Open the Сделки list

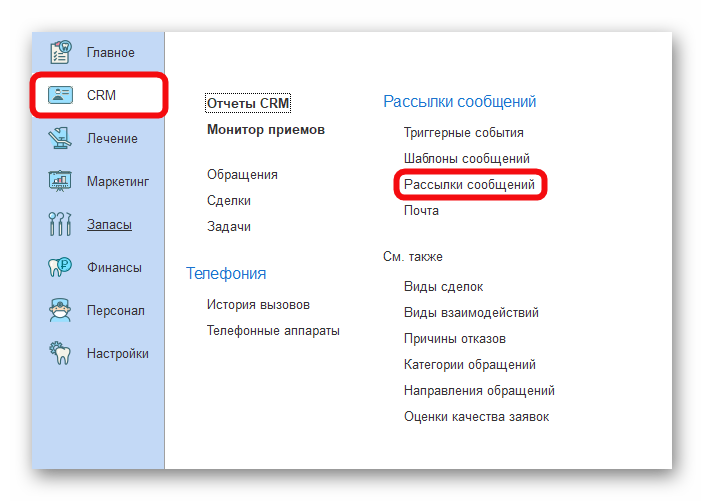tap(229, 201)
